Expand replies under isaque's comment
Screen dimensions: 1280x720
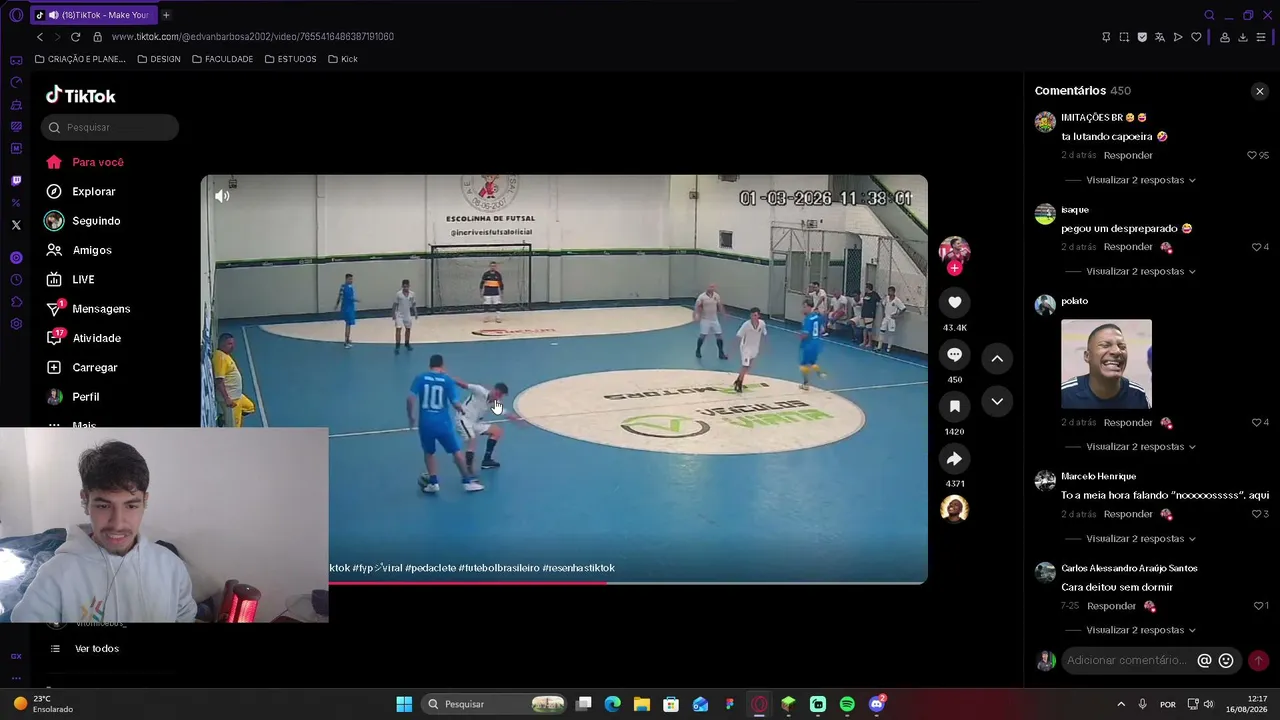point(1140,271)
